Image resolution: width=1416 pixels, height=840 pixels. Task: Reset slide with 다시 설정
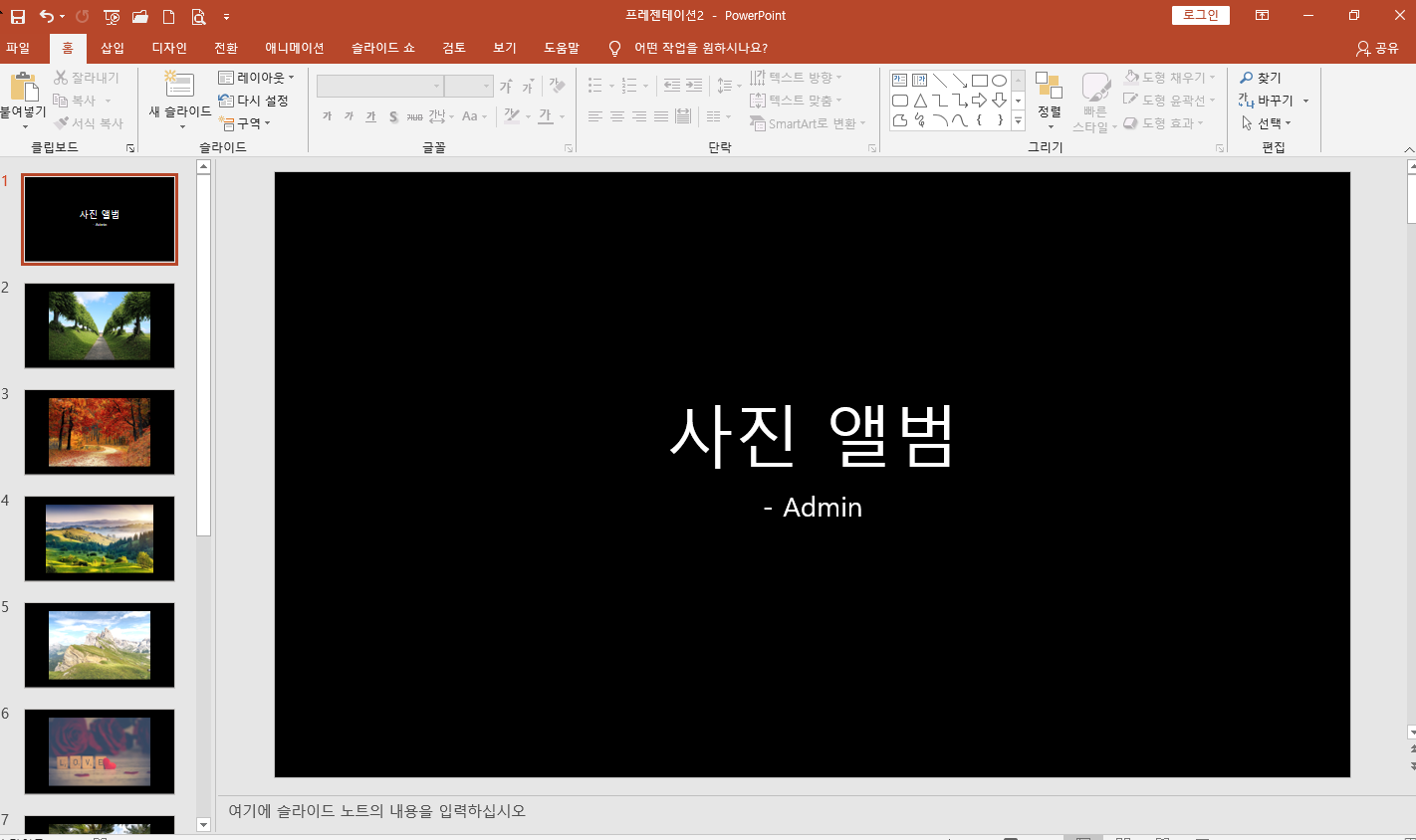tap(254, 101)
